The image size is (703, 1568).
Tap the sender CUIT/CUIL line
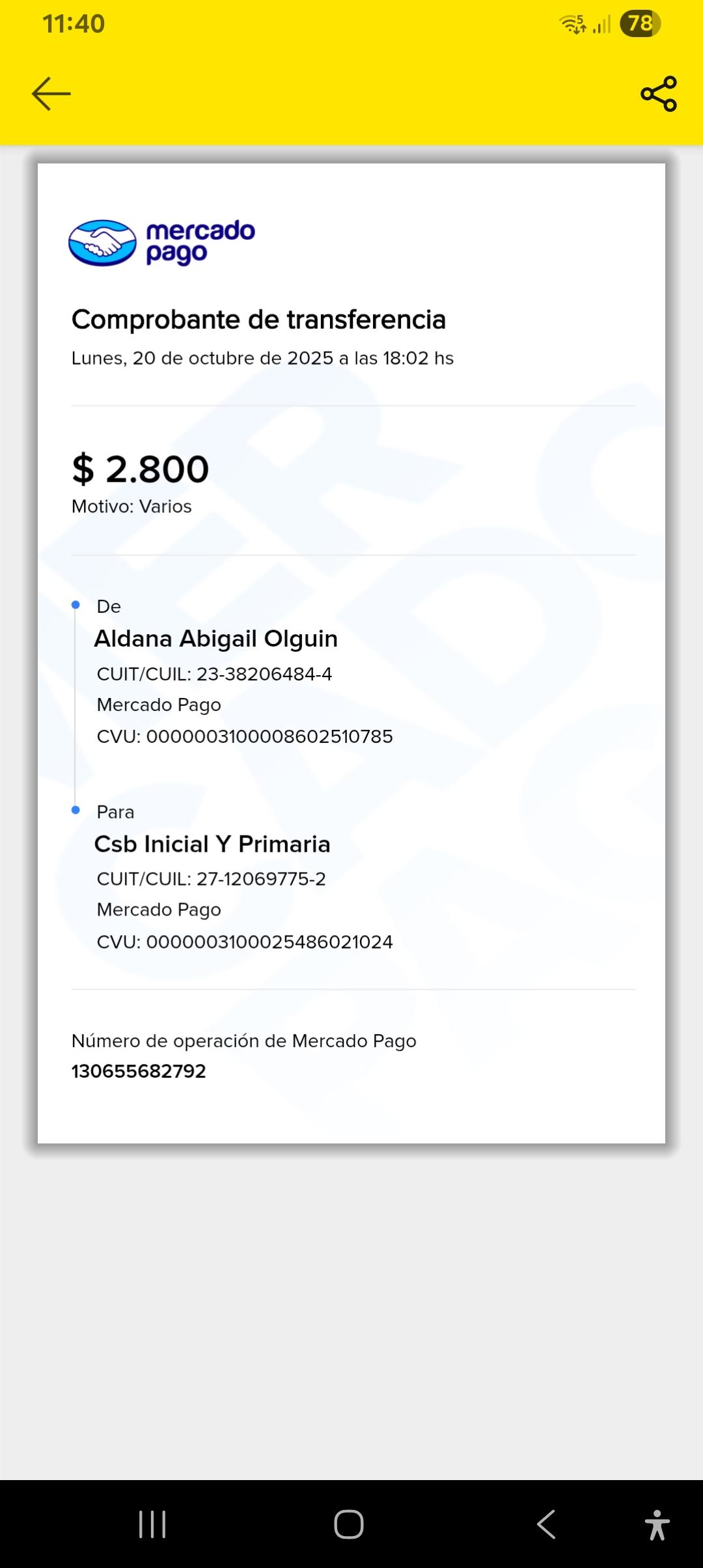click(214, 674)
